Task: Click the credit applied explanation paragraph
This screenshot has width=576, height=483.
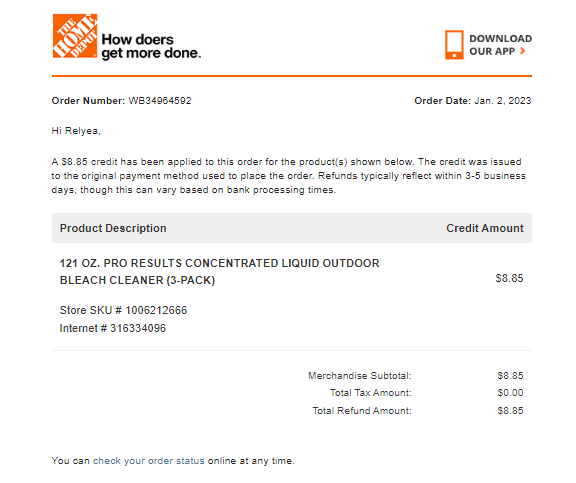Action: click(x=289, y=176)
